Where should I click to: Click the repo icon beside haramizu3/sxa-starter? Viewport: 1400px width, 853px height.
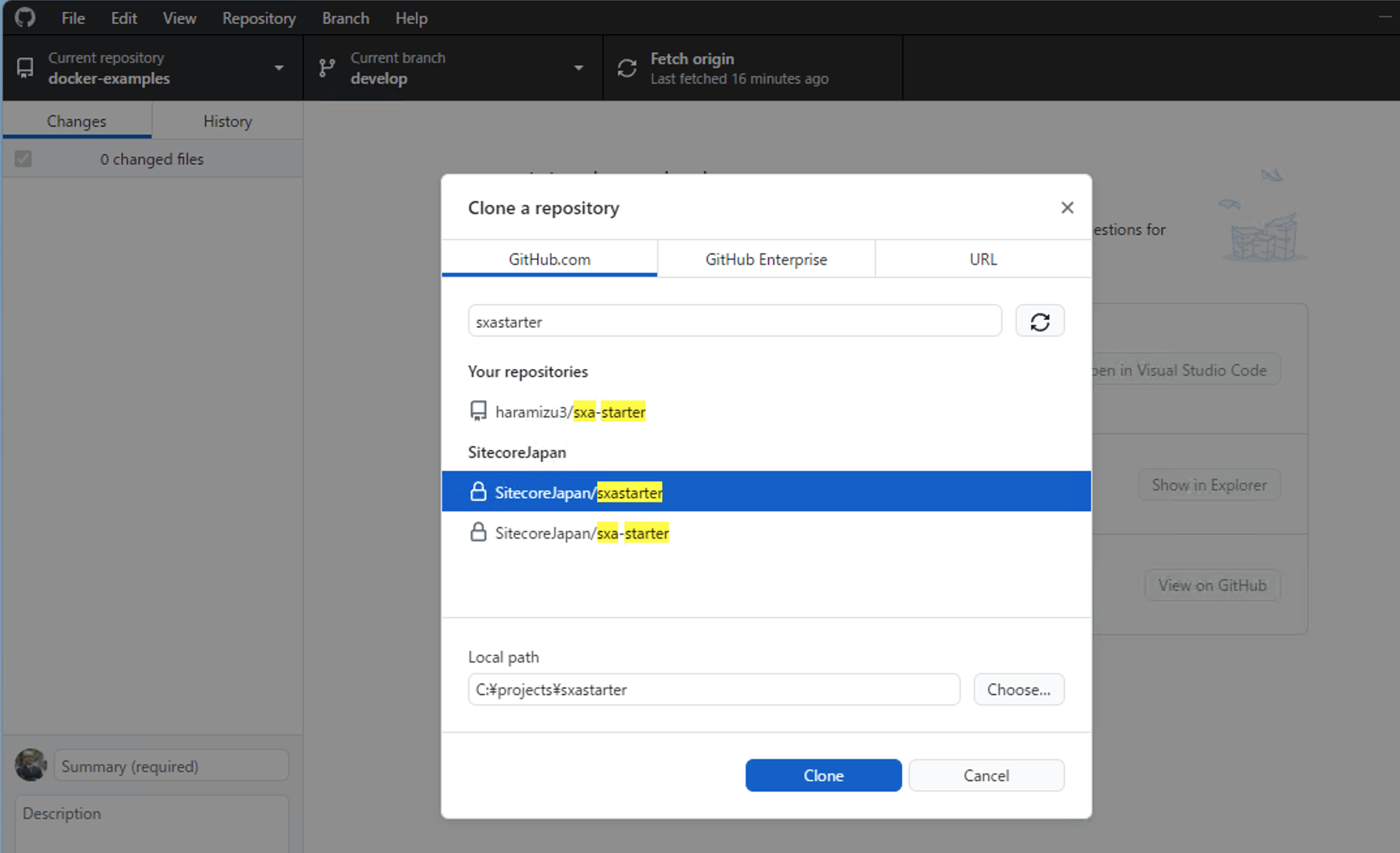coord(478,412)
